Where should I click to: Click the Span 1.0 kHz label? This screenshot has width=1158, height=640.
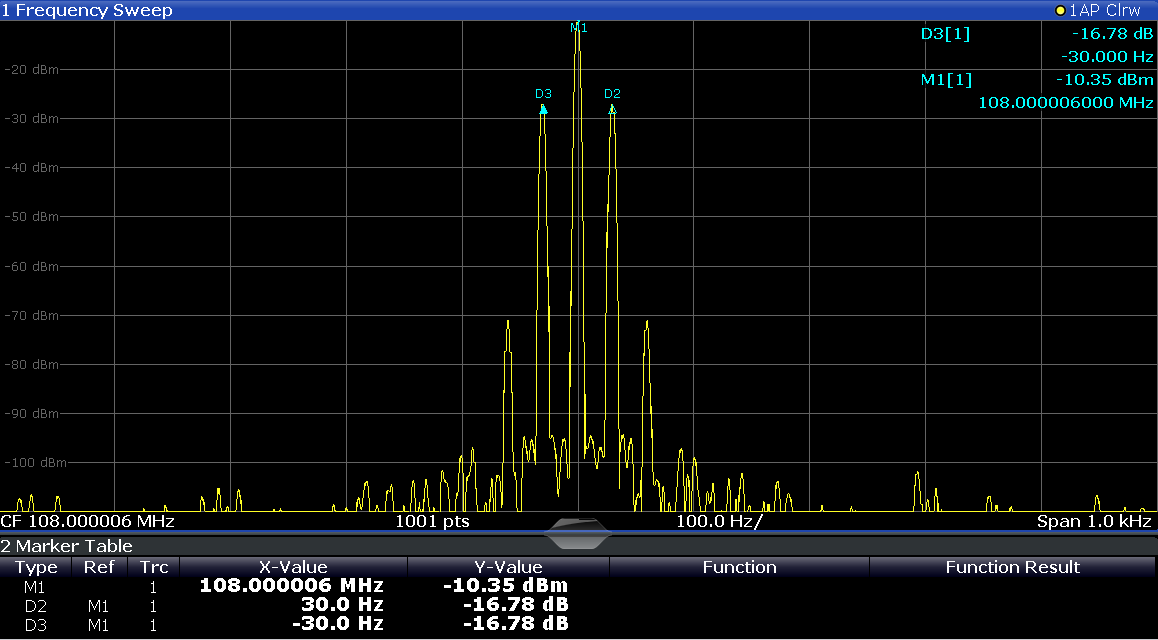[1095, 521]
